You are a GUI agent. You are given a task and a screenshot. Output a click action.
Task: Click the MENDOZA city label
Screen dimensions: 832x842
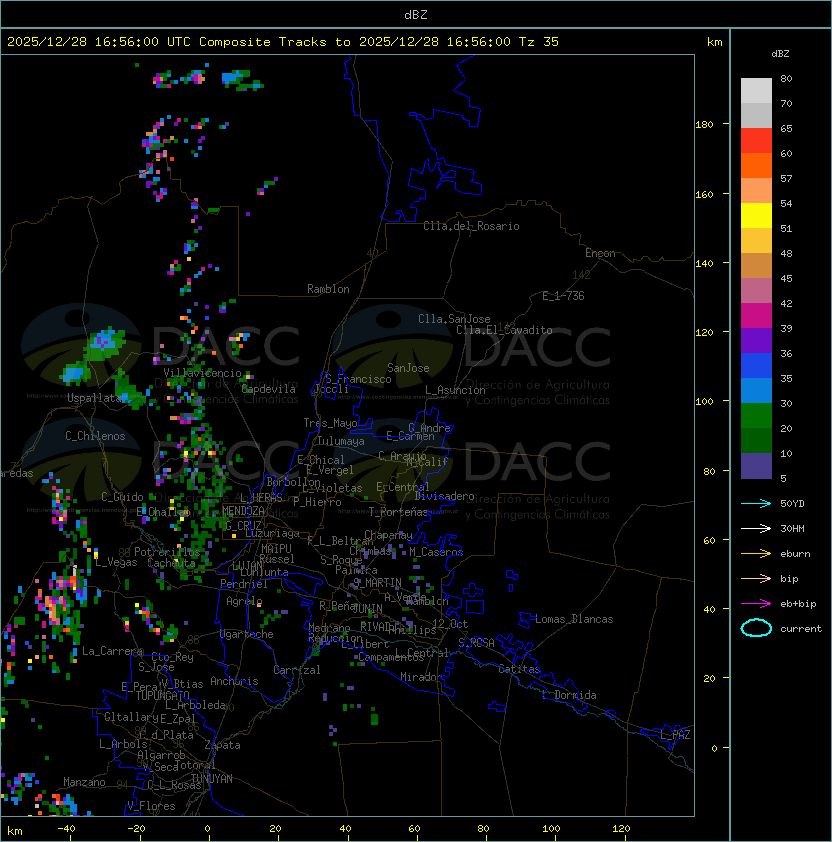243,511
